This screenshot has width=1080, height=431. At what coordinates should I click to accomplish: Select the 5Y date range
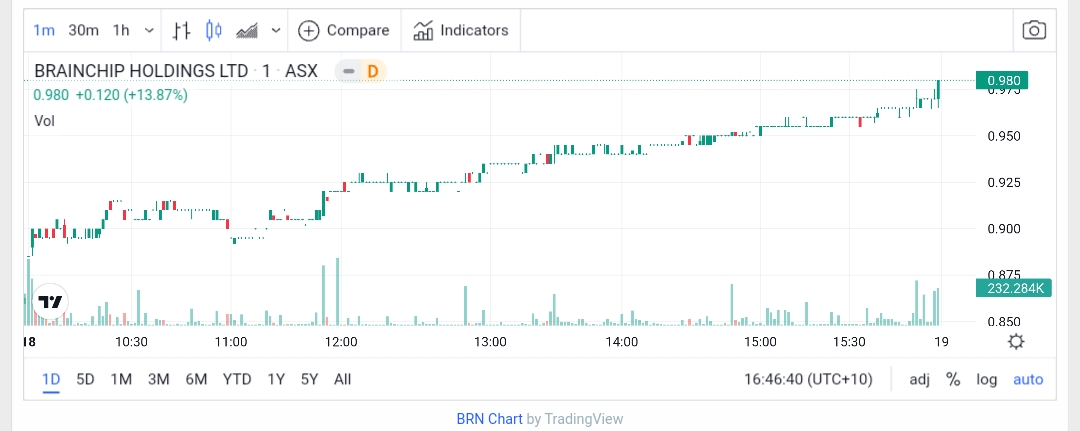click(x=309, y=379)
